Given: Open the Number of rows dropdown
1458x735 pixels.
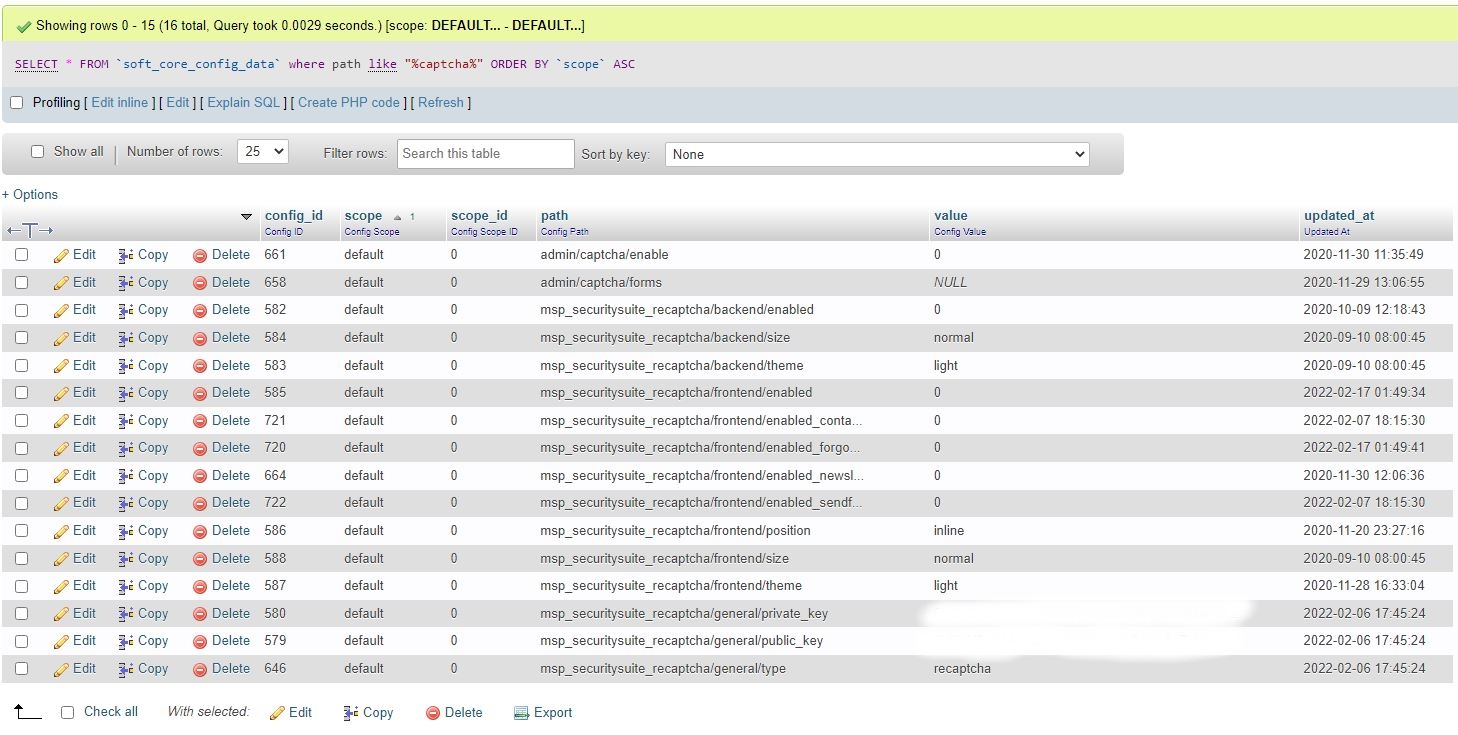Looking at the screenshot, I should point(264,152).
